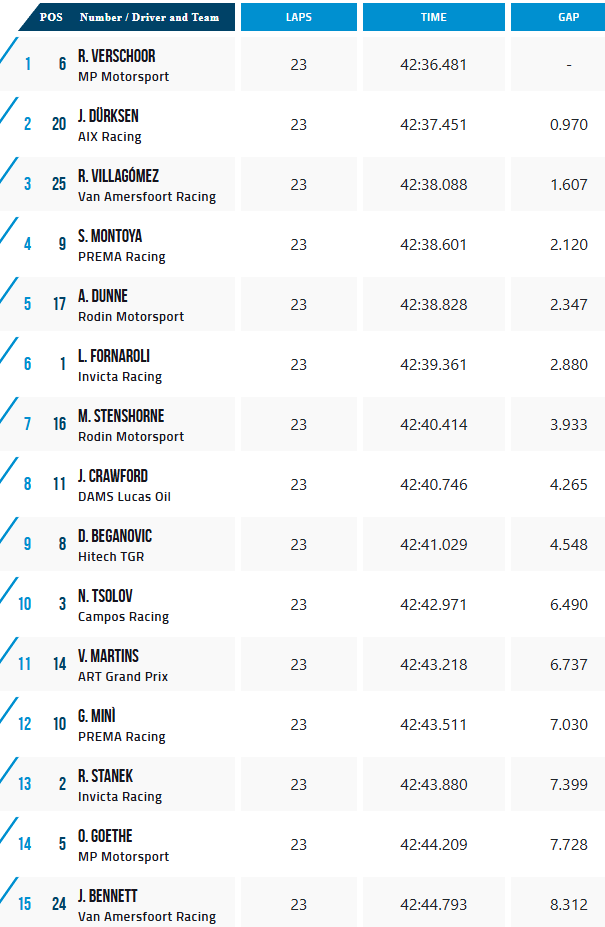Select S. Montoya in results

pos(110,236)
